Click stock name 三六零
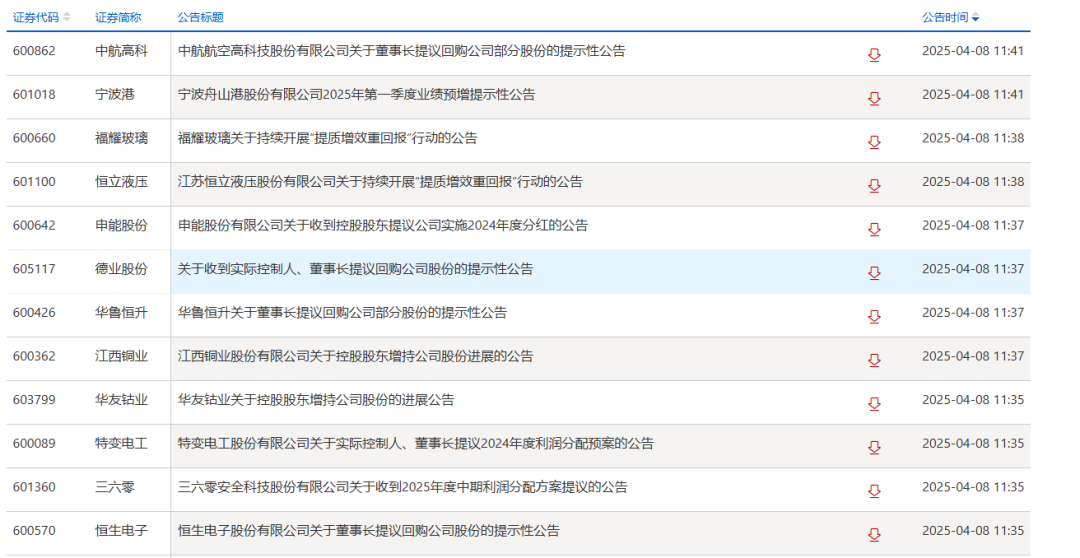The width and height of the screenshot is (1080, 558). [115, 487]
